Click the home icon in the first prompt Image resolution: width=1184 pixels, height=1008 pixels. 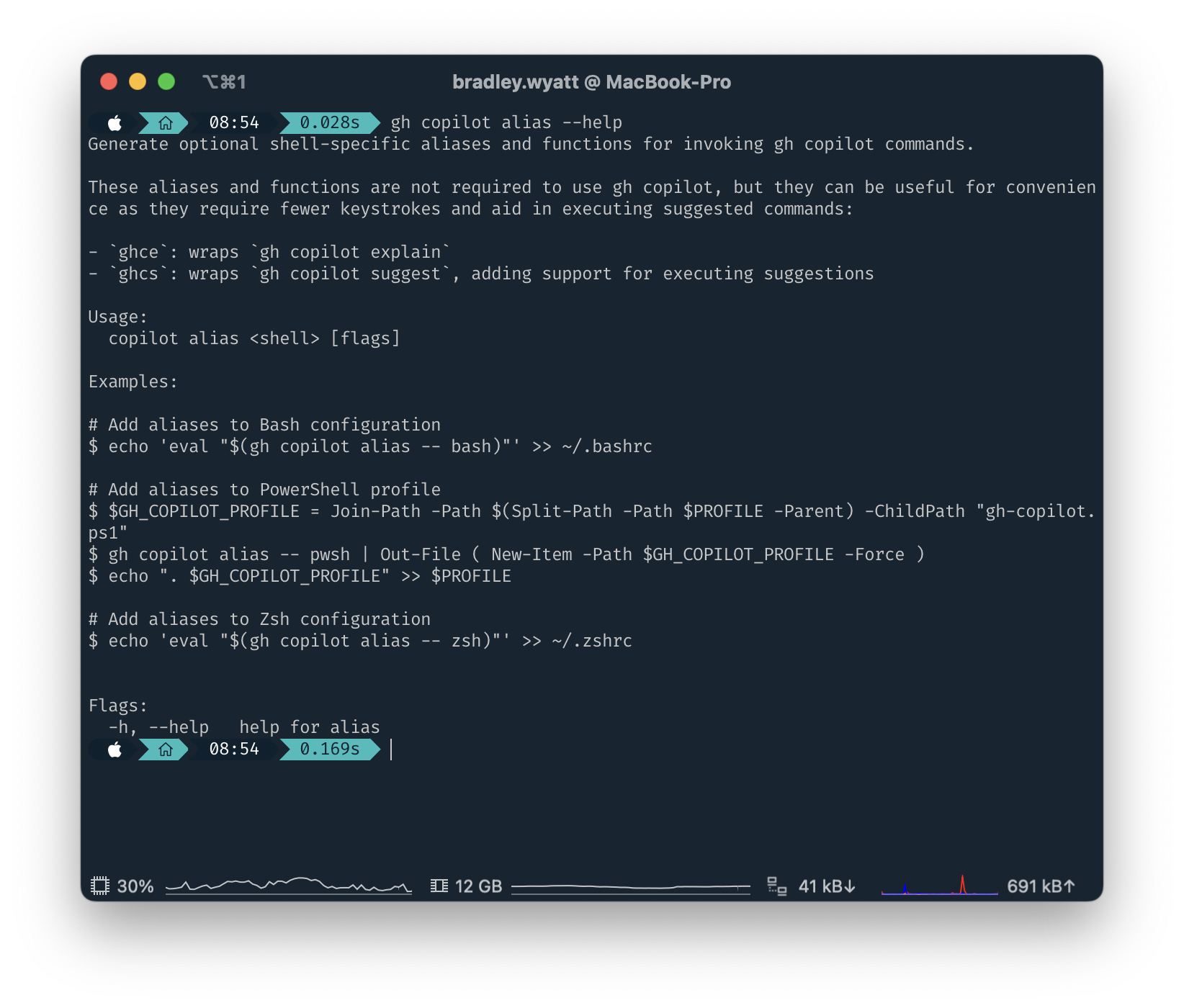click(166, 123)
